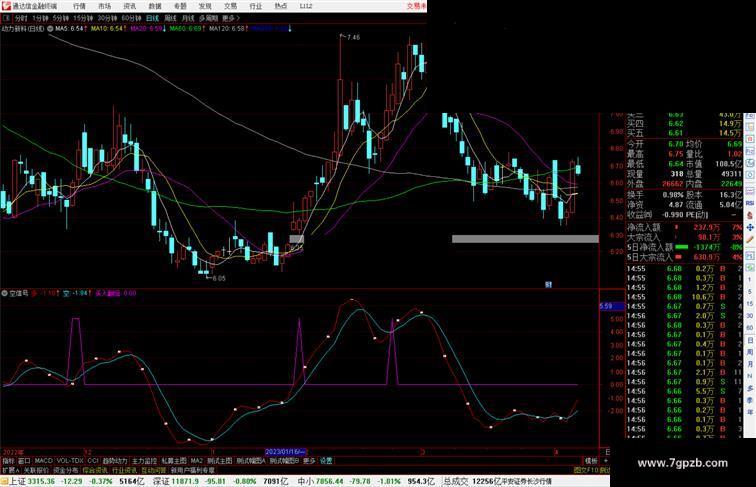Viewport: 756px width, 487px height.
Task: Click the 5日净流入额 green bar row
Action: tap(684, 247)
